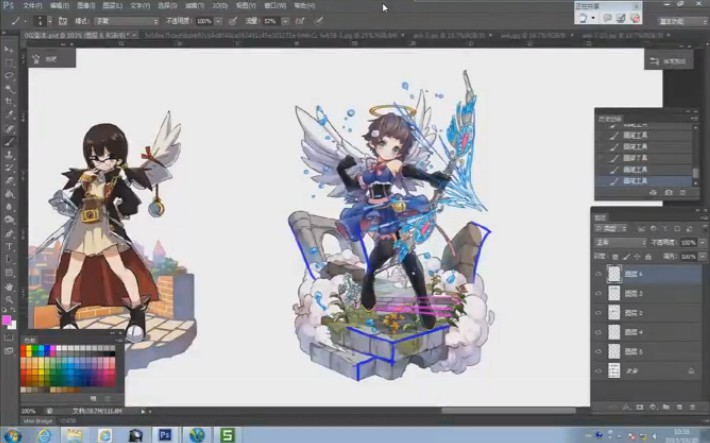Open the 编辑(E) menu

59,6
